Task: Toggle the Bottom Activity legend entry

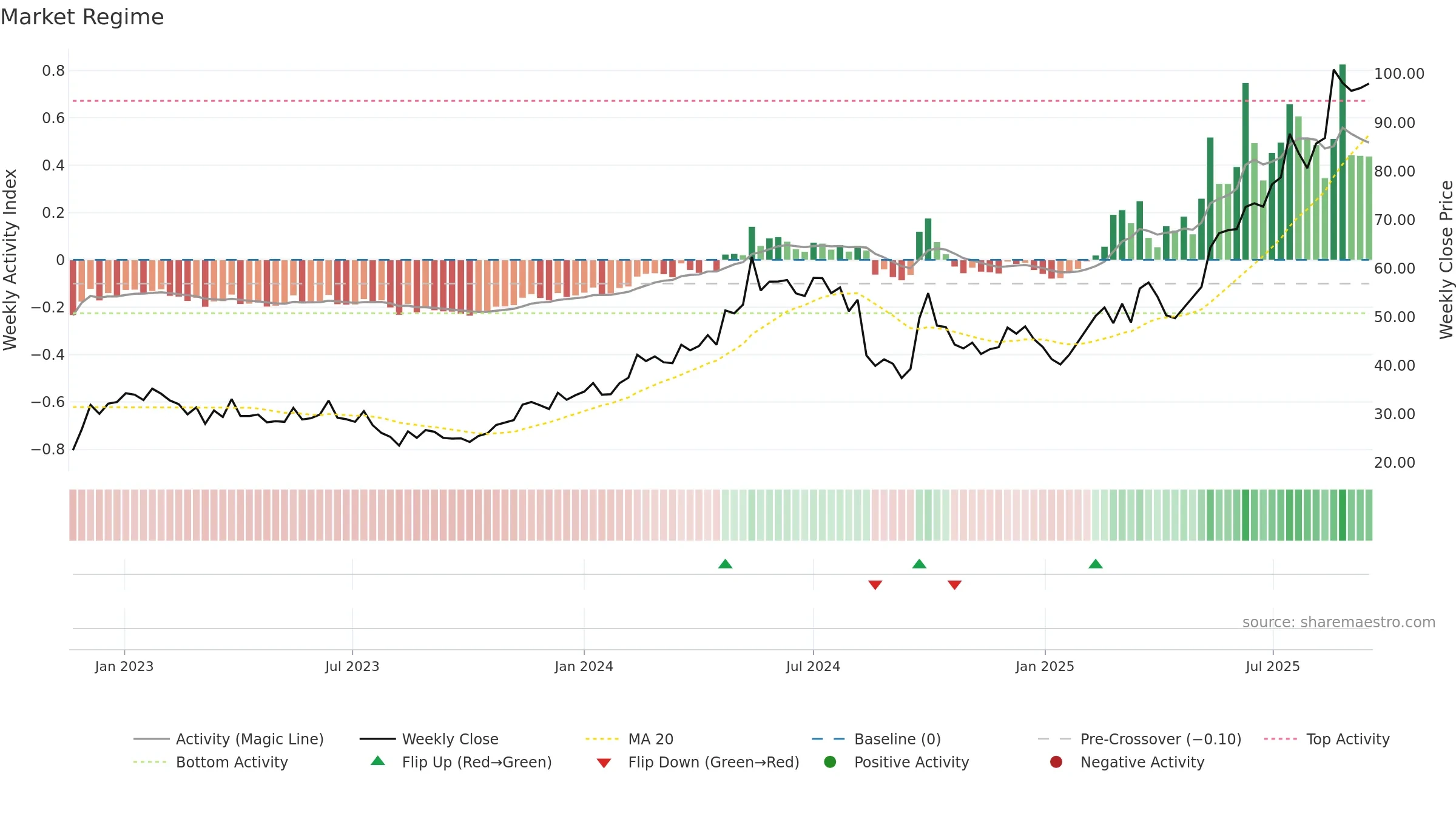Action: pos(211,762)
